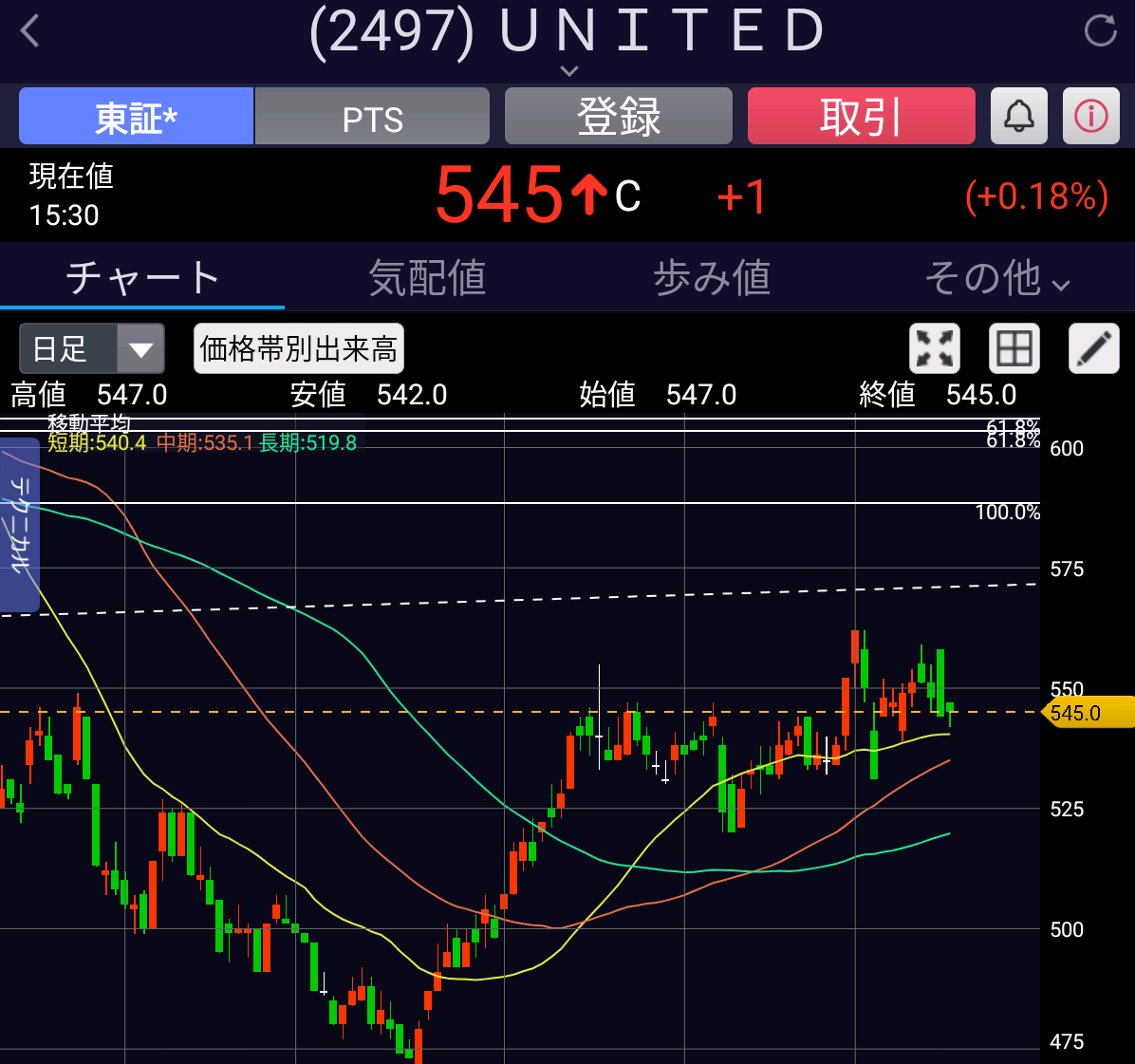Refresh the stock quote data
Image resolution: width=1135 pixels, height=1064 pixels.
pyautogui.click(x=1100, y=31)
